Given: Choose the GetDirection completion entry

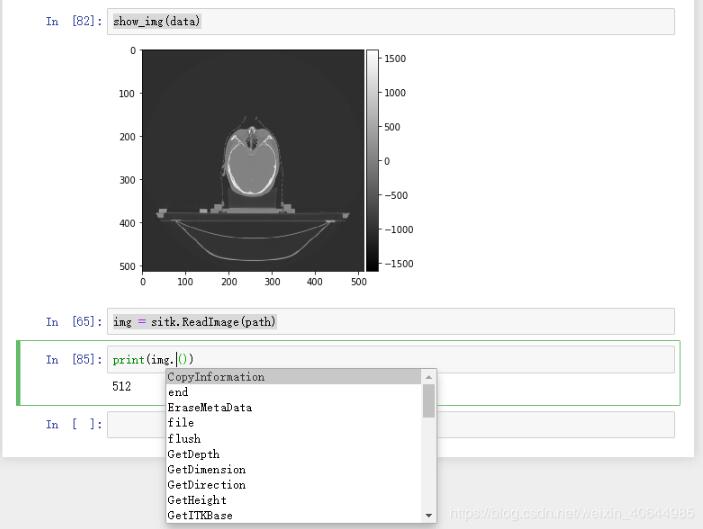Looking at the screenshot, I should tap(294, 485).
